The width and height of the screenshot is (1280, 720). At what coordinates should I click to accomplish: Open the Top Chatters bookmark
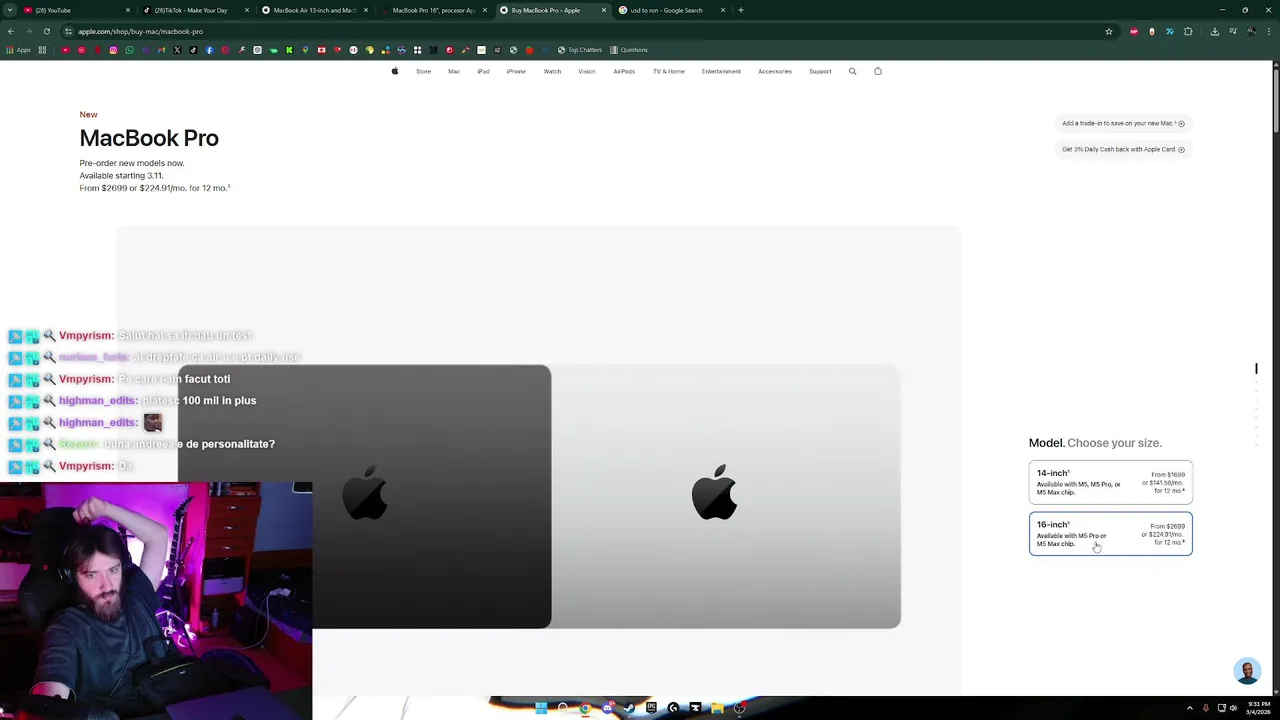580,50
